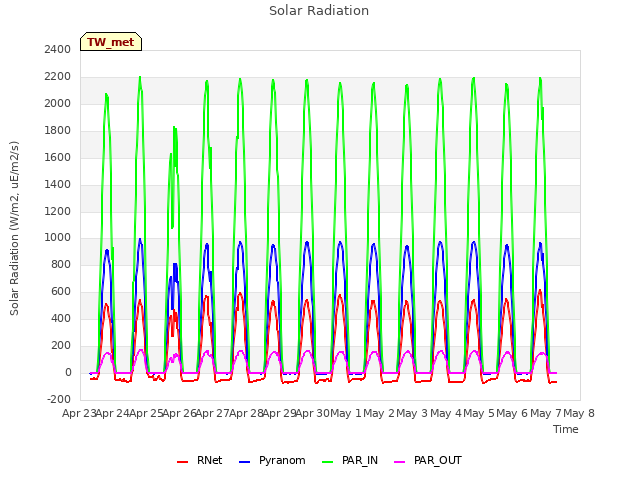Click the blue Pyranom legend color marker
The width and height of the screenshot is (640, 480).
click(244, 462)
